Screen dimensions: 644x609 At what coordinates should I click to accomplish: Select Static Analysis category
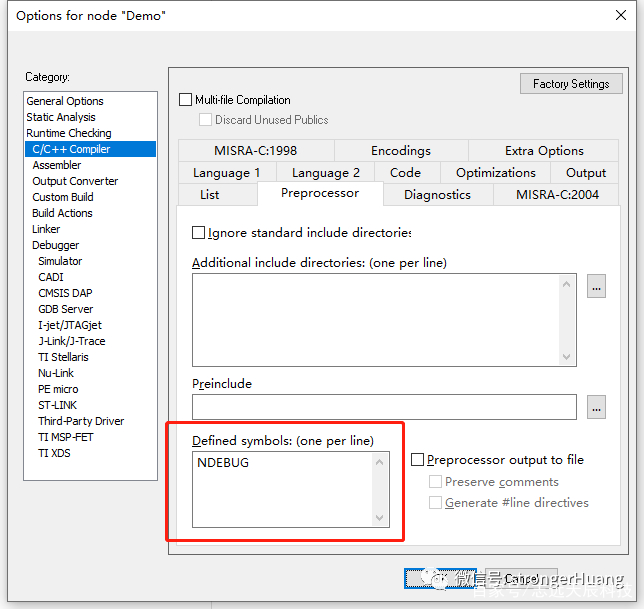pyautogui.click(x=90, y=117)
